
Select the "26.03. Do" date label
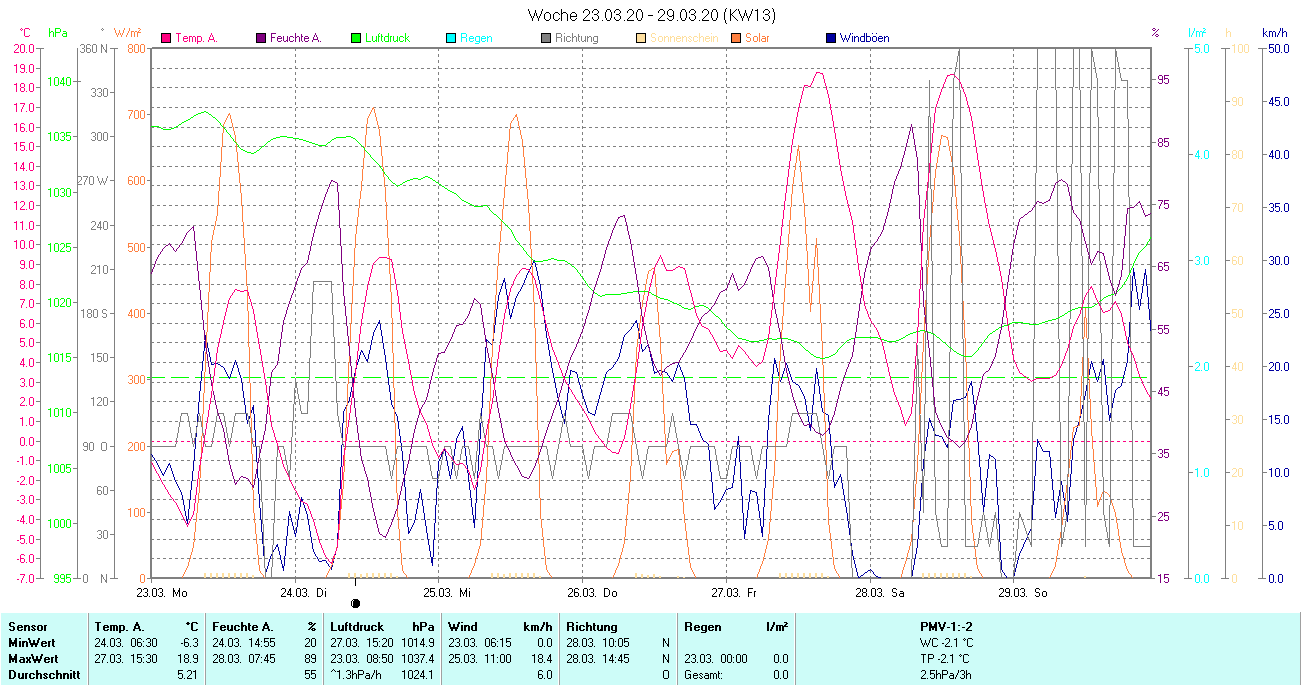tap(592, 592)
